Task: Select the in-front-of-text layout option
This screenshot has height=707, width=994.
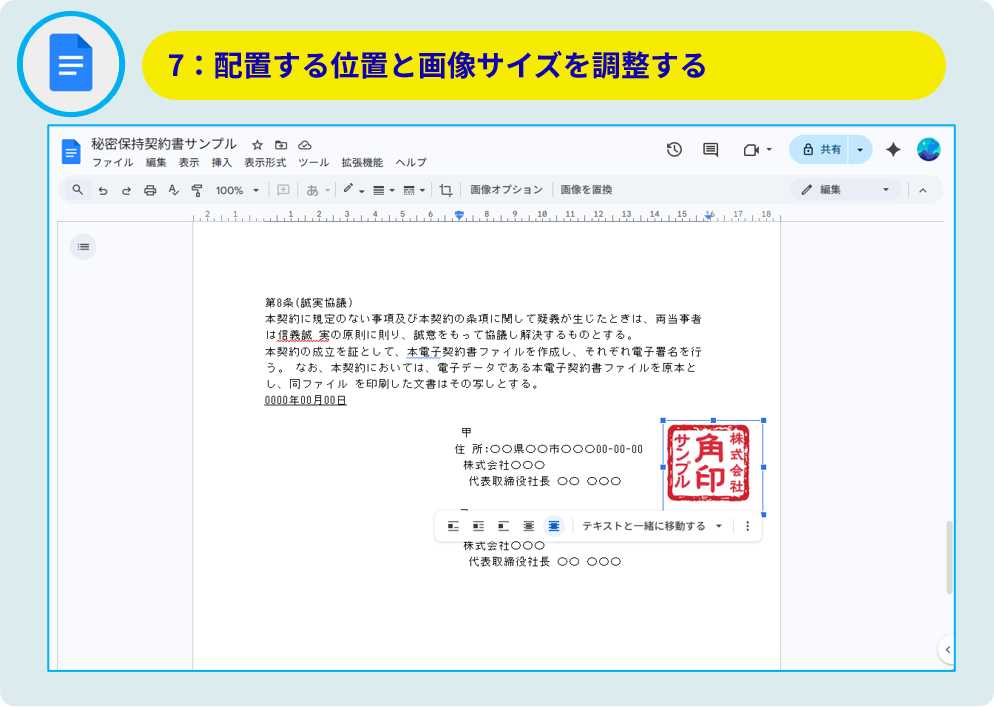Action: click(x=554, y=526)
